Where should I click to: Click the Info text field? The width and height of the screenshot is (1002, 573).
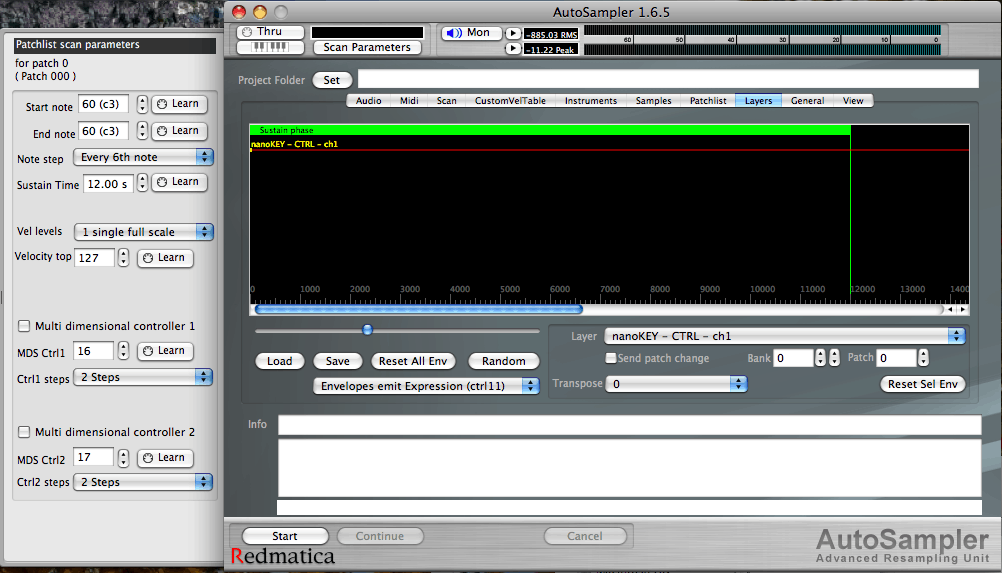pos(629,425)
